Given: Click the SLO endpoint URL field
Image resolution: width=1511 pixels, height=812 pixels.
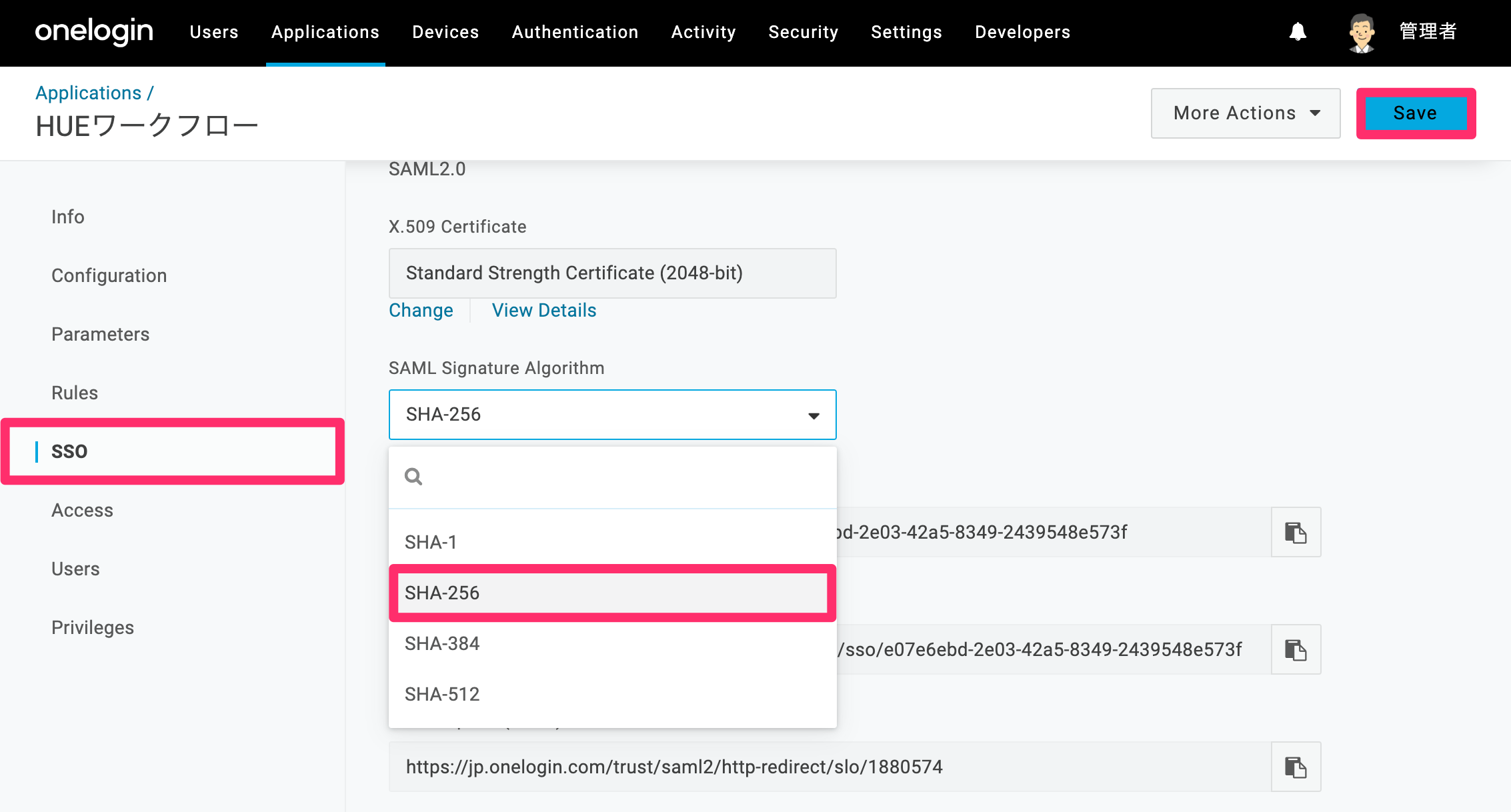Looking at the screenshot, I should point(830,767).
